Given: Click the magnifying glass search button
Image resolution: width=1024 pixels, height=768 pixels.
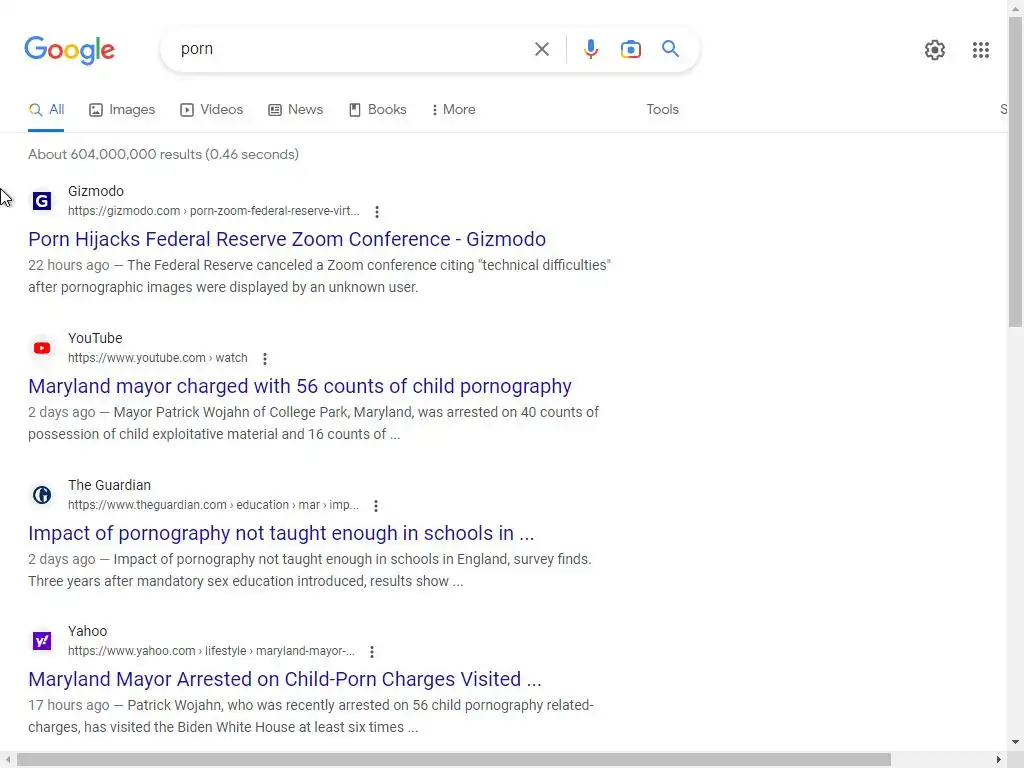Looking at the screenshot, I should [670, 49].
